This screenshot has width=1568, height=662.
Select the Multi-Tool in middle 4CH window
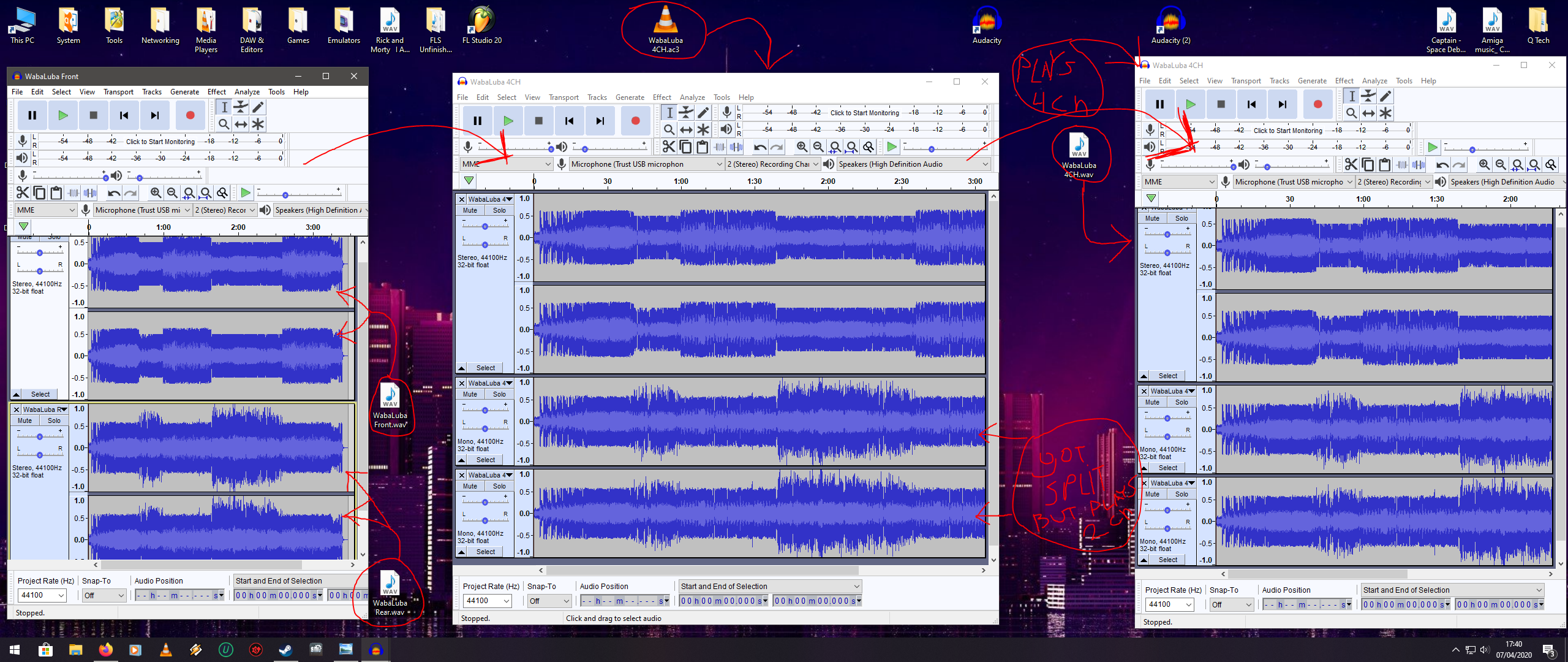coord(703,129)
